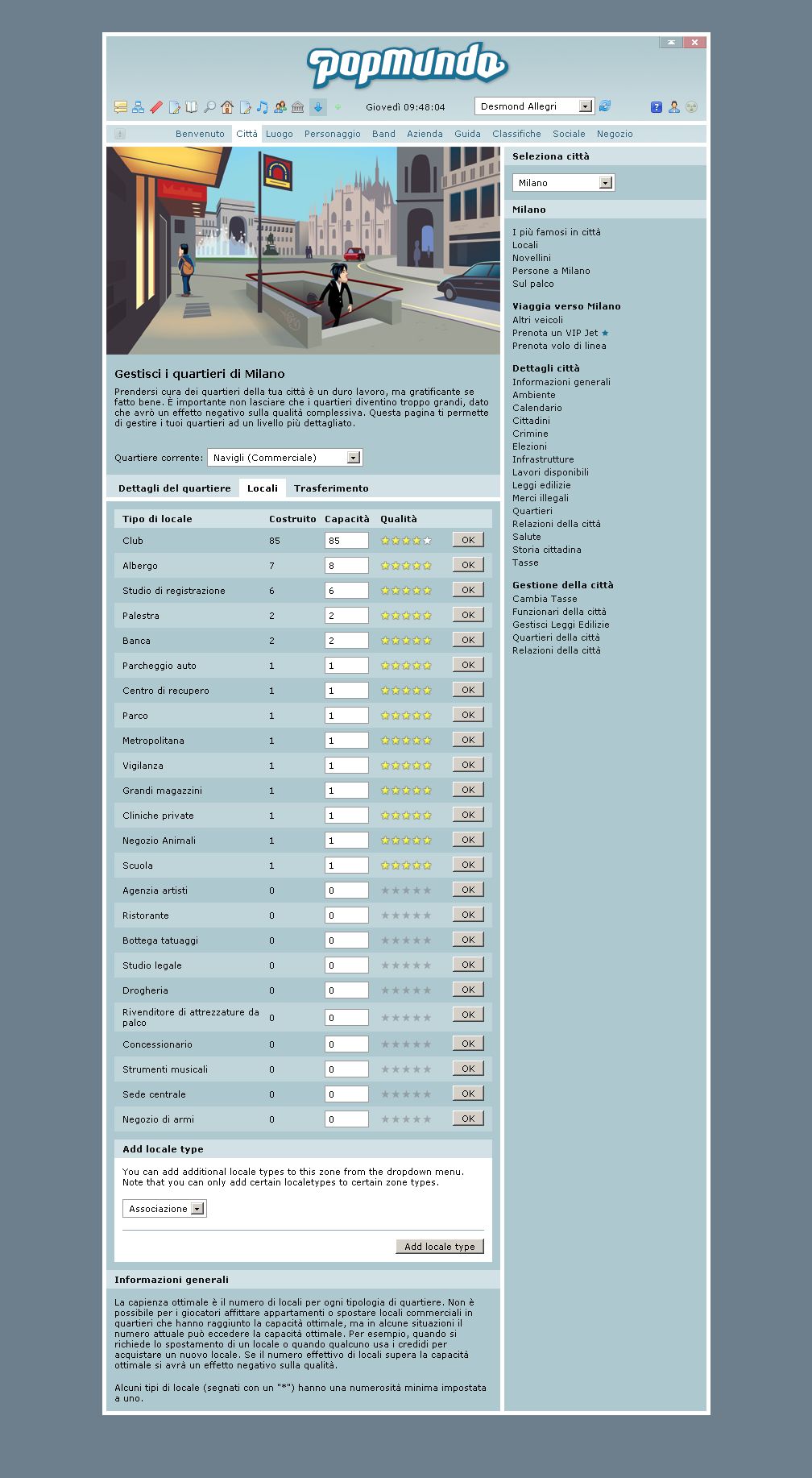Click the Concessionario row label
Image resolution: width=812 pixels, height=1478 pixels.
tap(157, 1044)
